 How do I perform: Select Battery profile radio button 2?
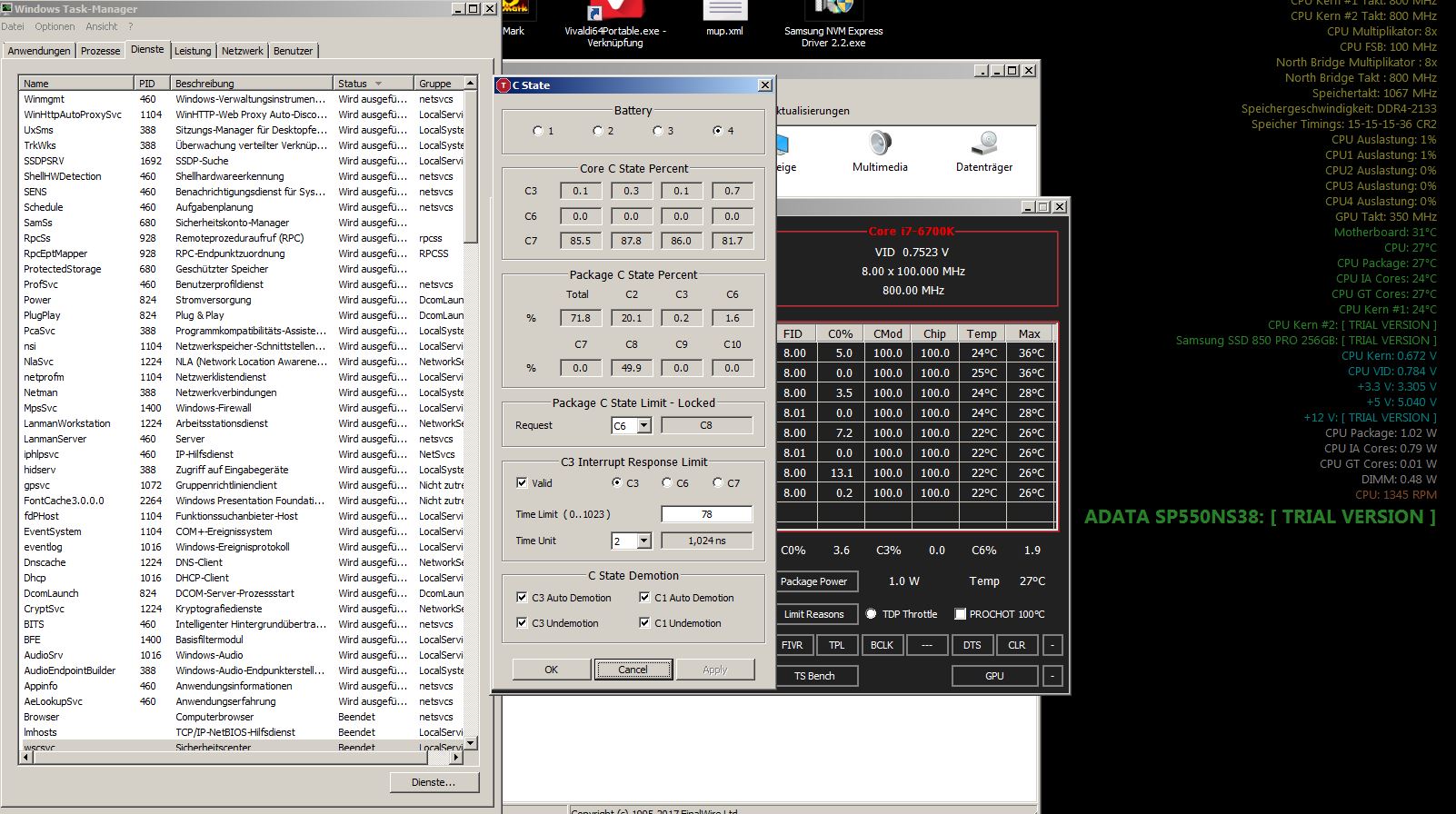[x=597, y=131]
